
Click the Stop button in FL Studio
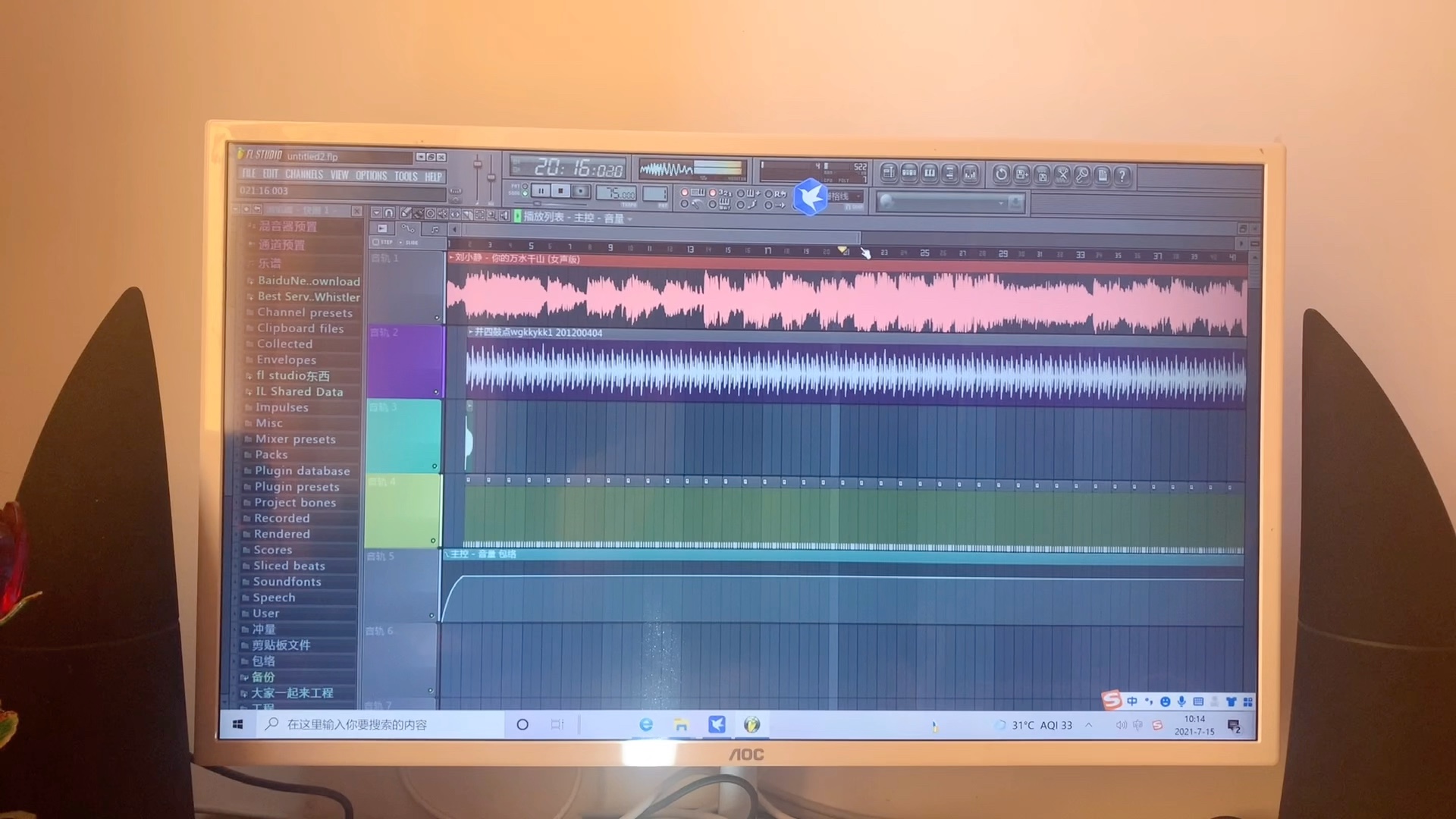click(x=559, y=193)
